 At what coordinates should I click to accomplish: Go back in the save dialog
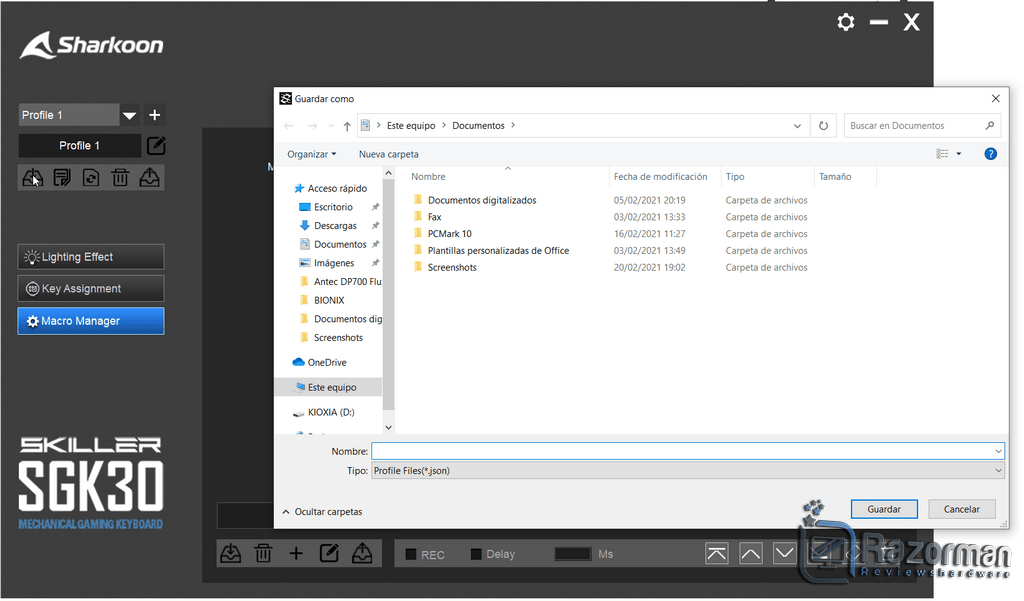(x=289, y=125)
